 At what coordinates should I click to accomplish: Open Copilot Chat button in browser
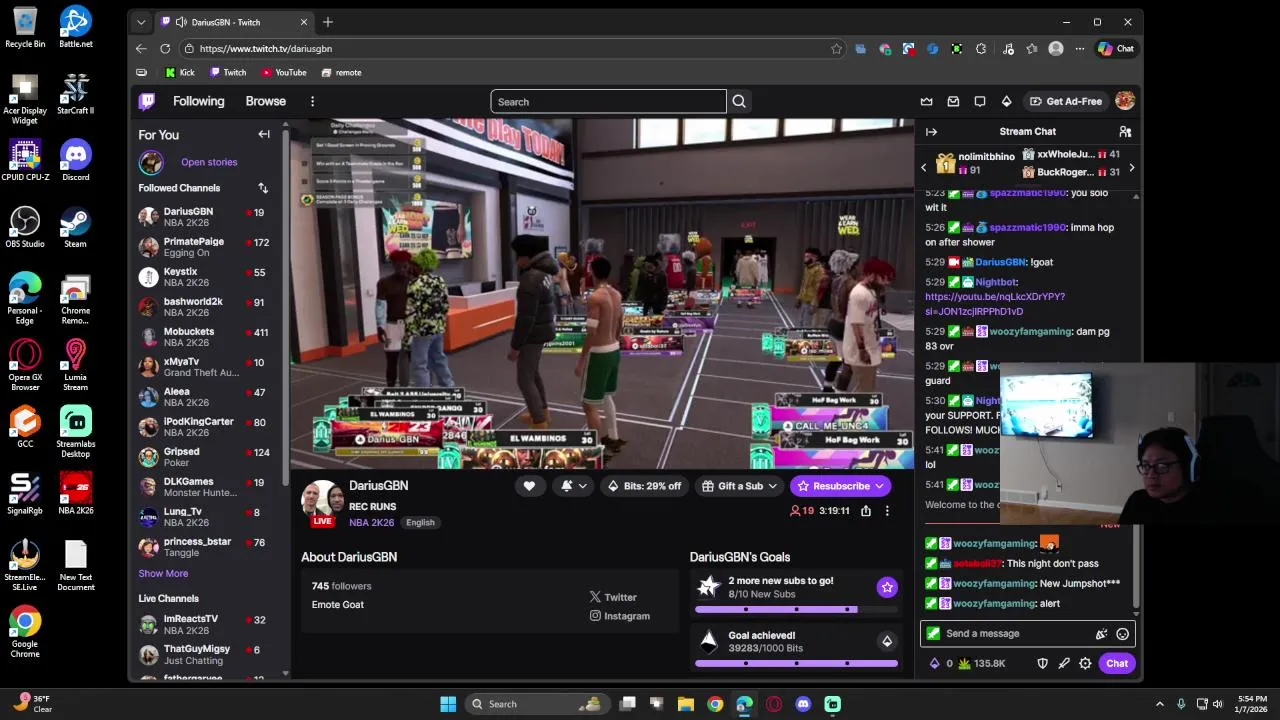(1116, 48)
